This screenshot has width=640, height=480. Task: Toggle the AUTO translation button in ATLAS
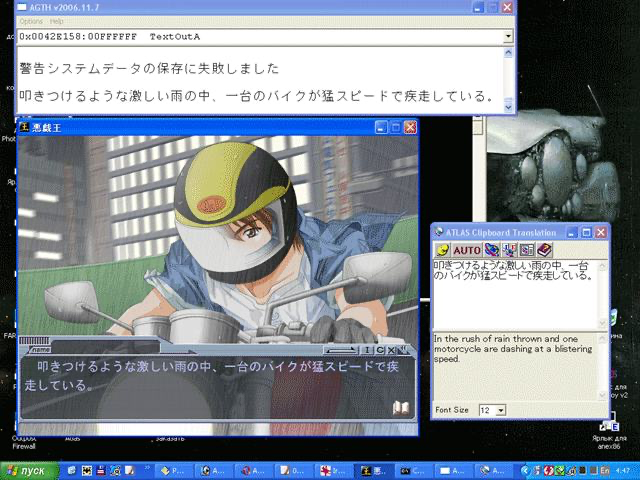pyautogui.click(x=467, y=250)
